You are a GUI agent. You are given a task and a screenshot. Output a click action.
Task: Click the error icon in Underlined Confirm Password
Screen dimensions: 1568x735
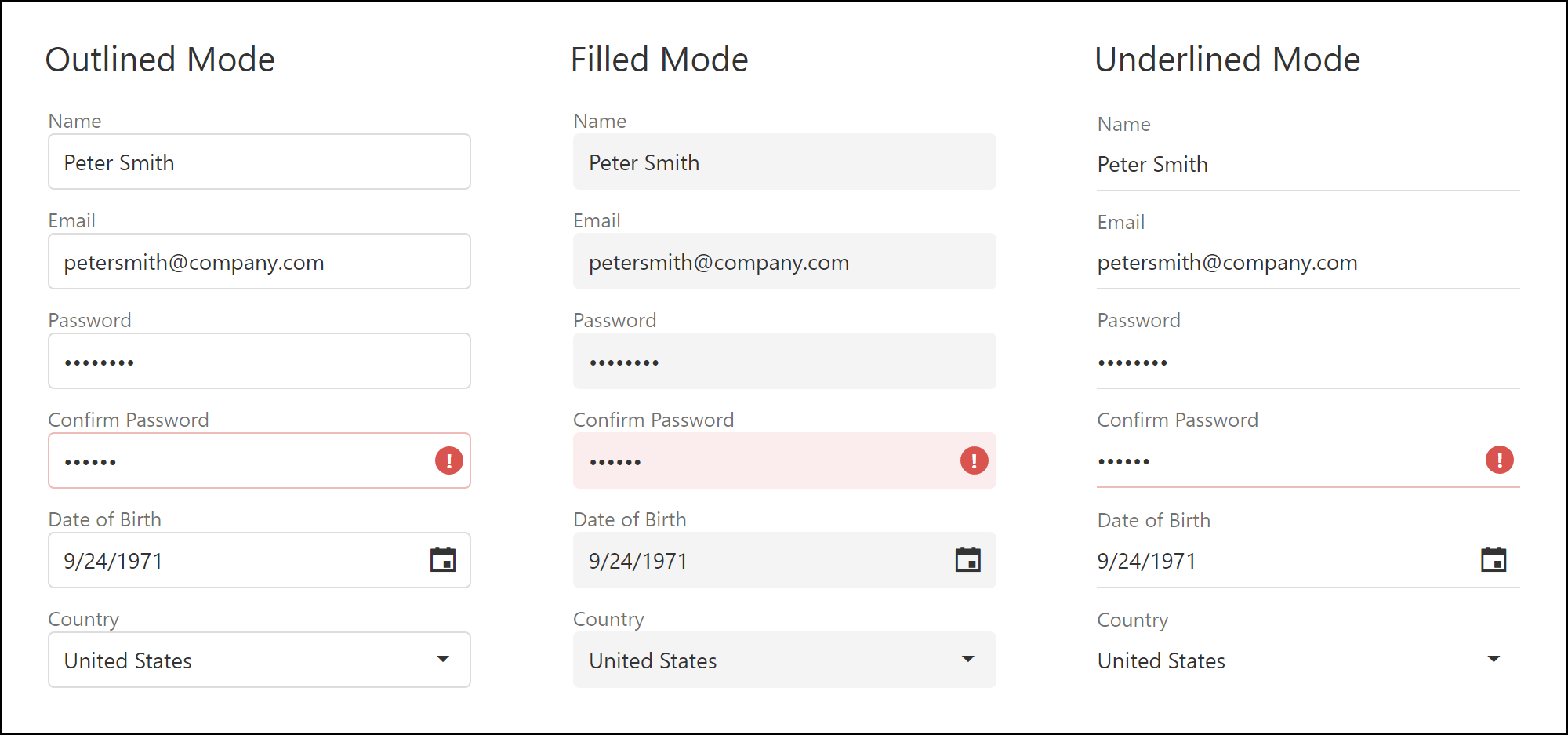(x=1499, y=460)
